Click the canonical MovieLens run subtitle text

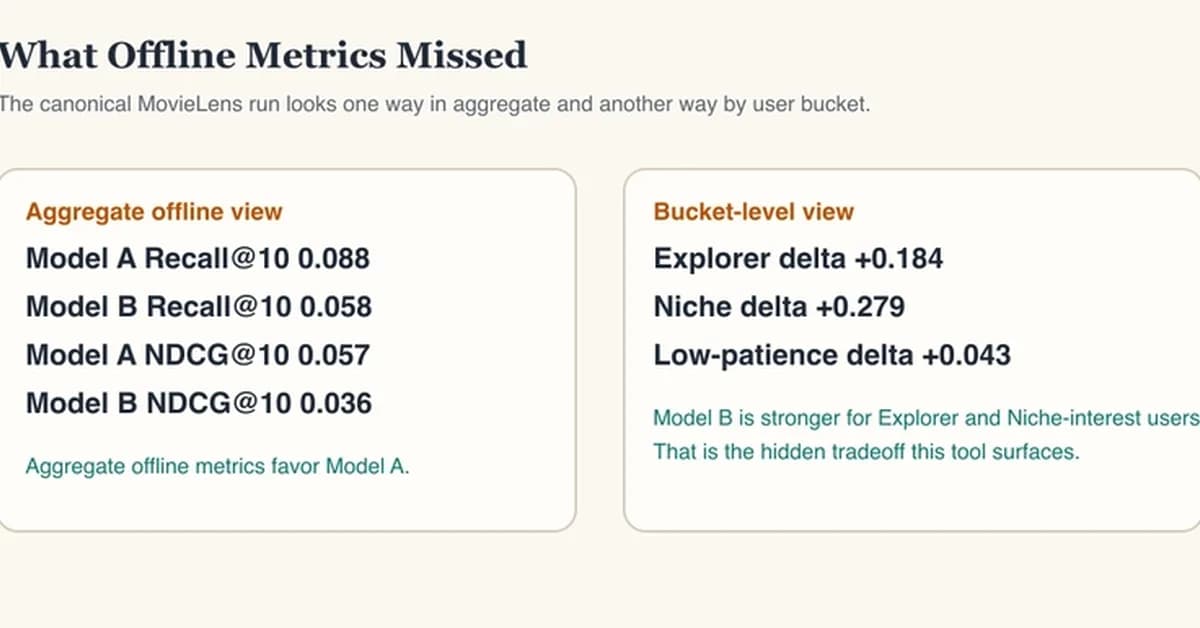click(434, 104)
